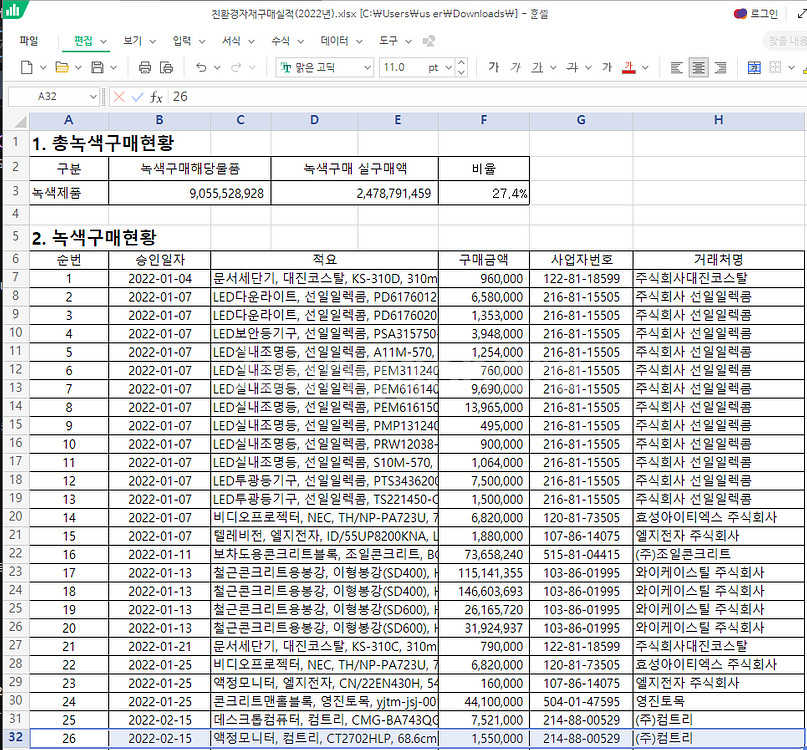Expand the underline style dropdown
Viewport: 807px width, 750px height.
(553, 67)
